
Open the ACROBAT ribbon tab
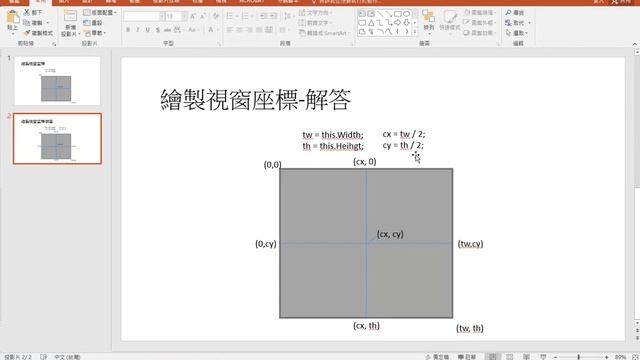coord(251,2)
